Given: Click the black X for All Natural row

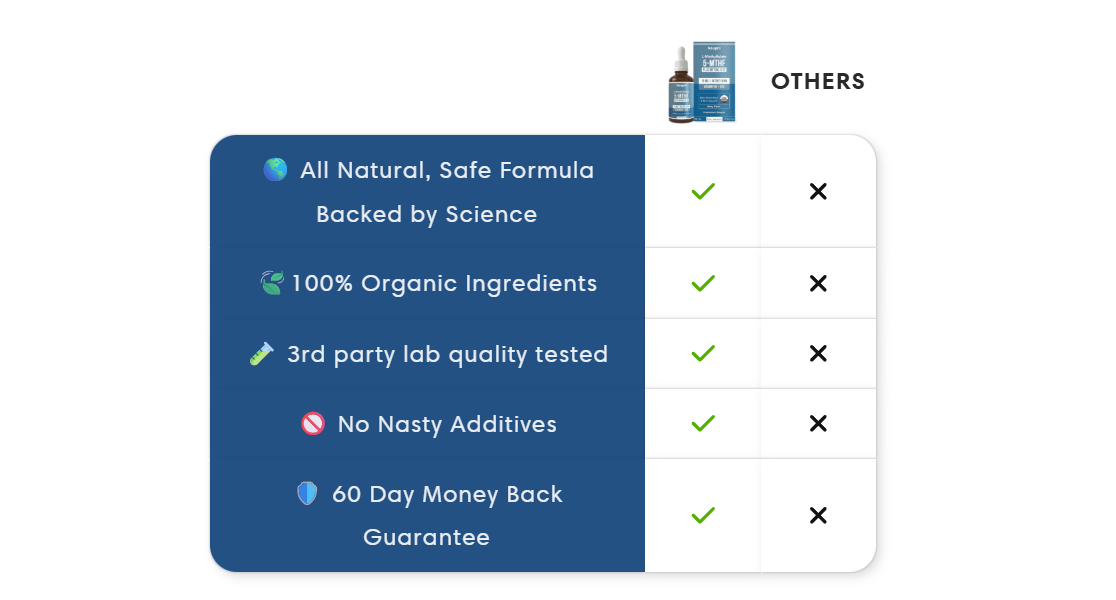Looking at the screenshot, I should [x=818, y=191].
